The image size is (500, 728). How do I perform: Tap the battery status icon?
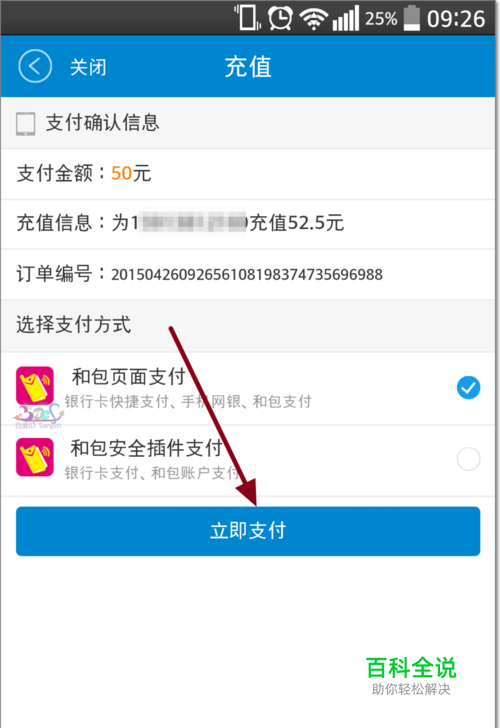(412, 19)
